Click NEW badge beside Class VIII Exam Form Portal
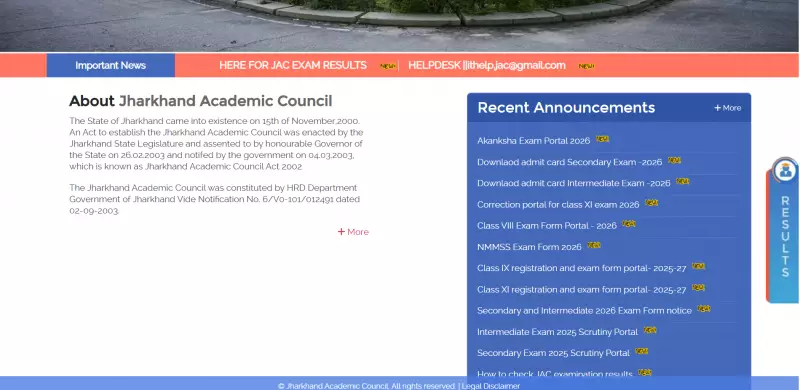 point(629,224)
